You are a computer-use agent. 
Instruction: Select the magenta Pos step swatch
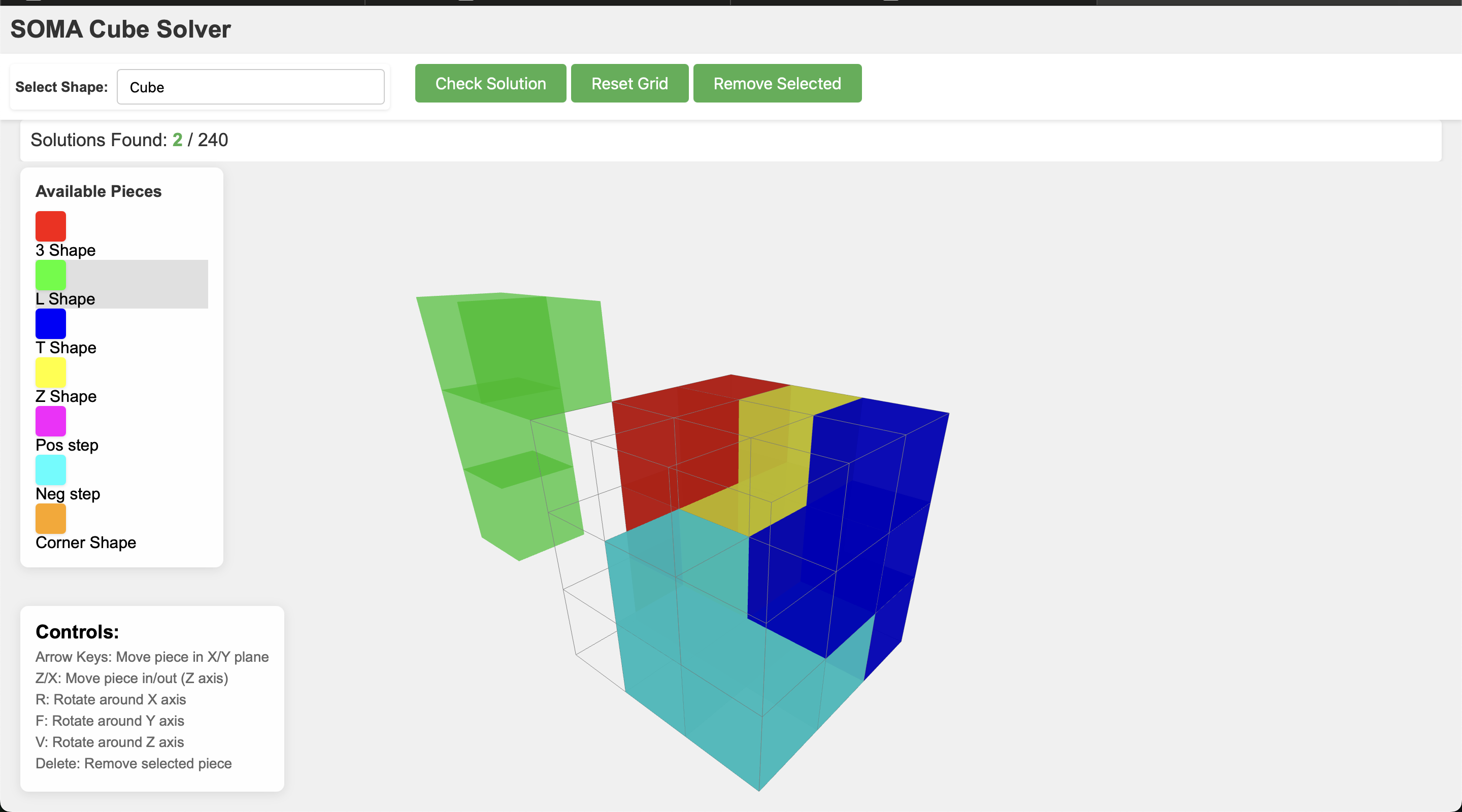(x=51, y=422)
